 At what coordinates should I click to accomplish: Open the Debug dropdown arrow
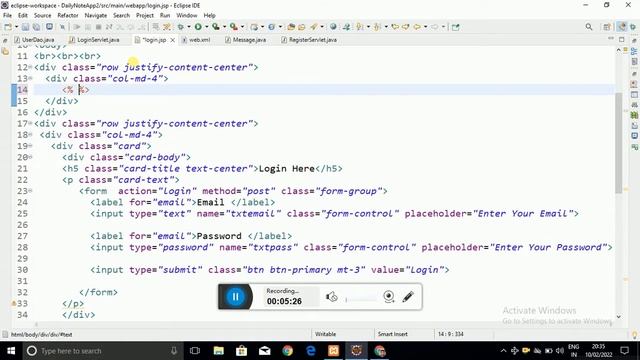tap(189, 27)
